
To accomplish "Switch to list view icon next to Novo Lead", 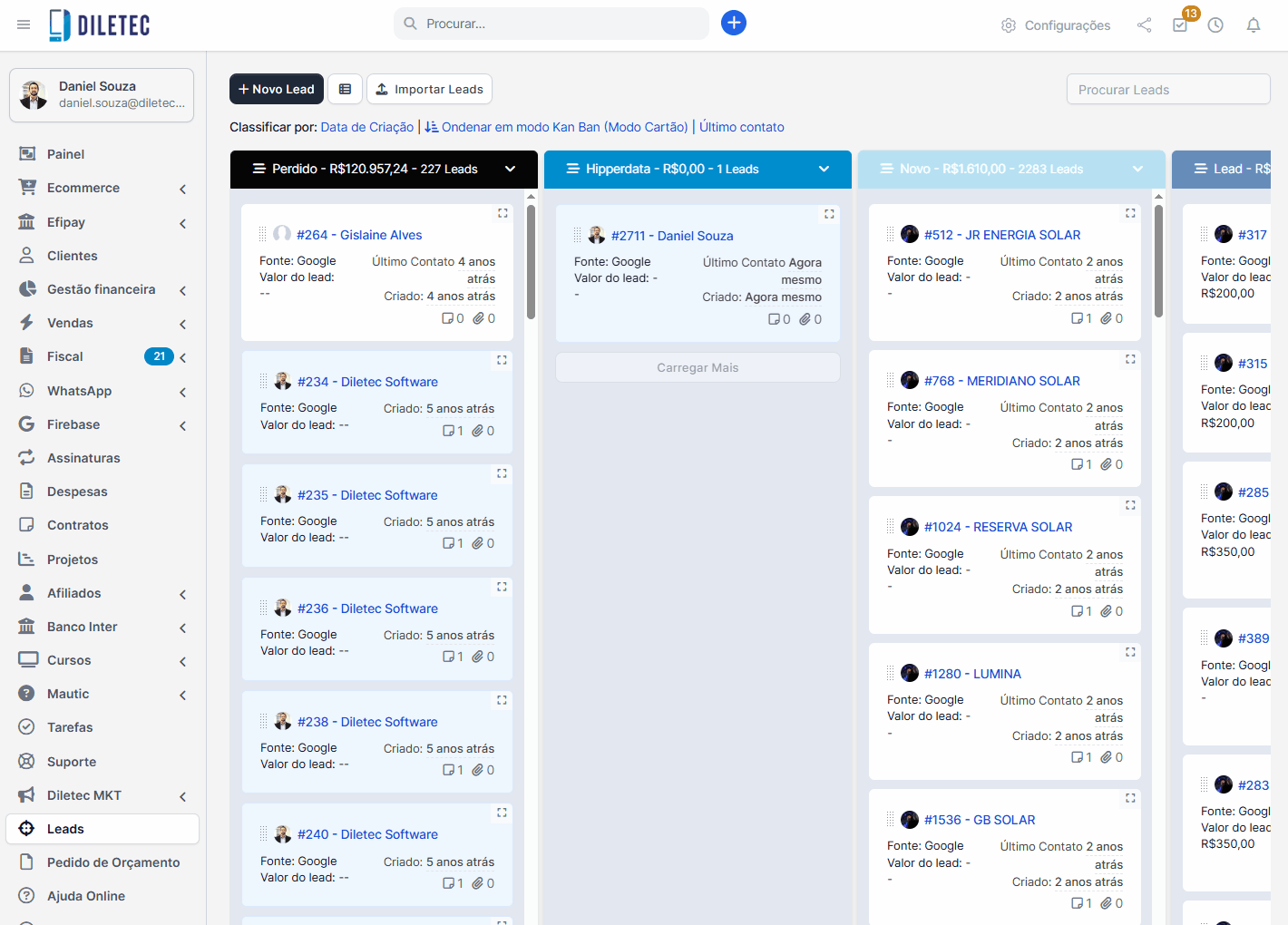I will tap(345, 89).
